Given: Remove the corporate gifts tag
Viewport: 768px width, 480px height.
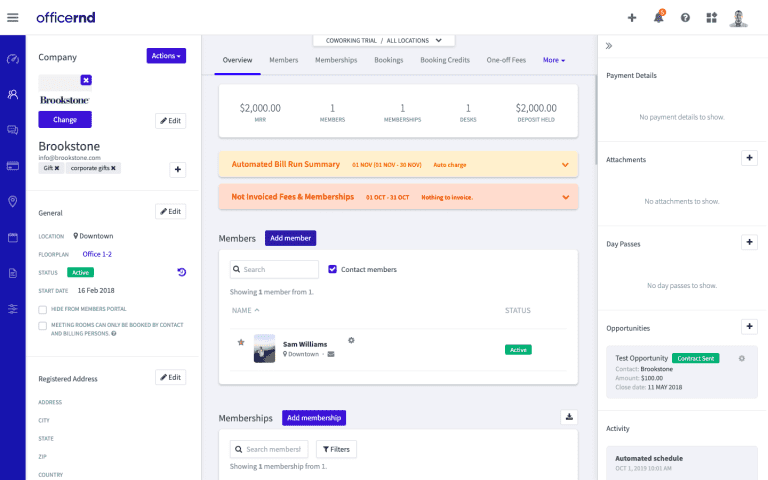Looking at the screenshot, I should pos(113,168).
